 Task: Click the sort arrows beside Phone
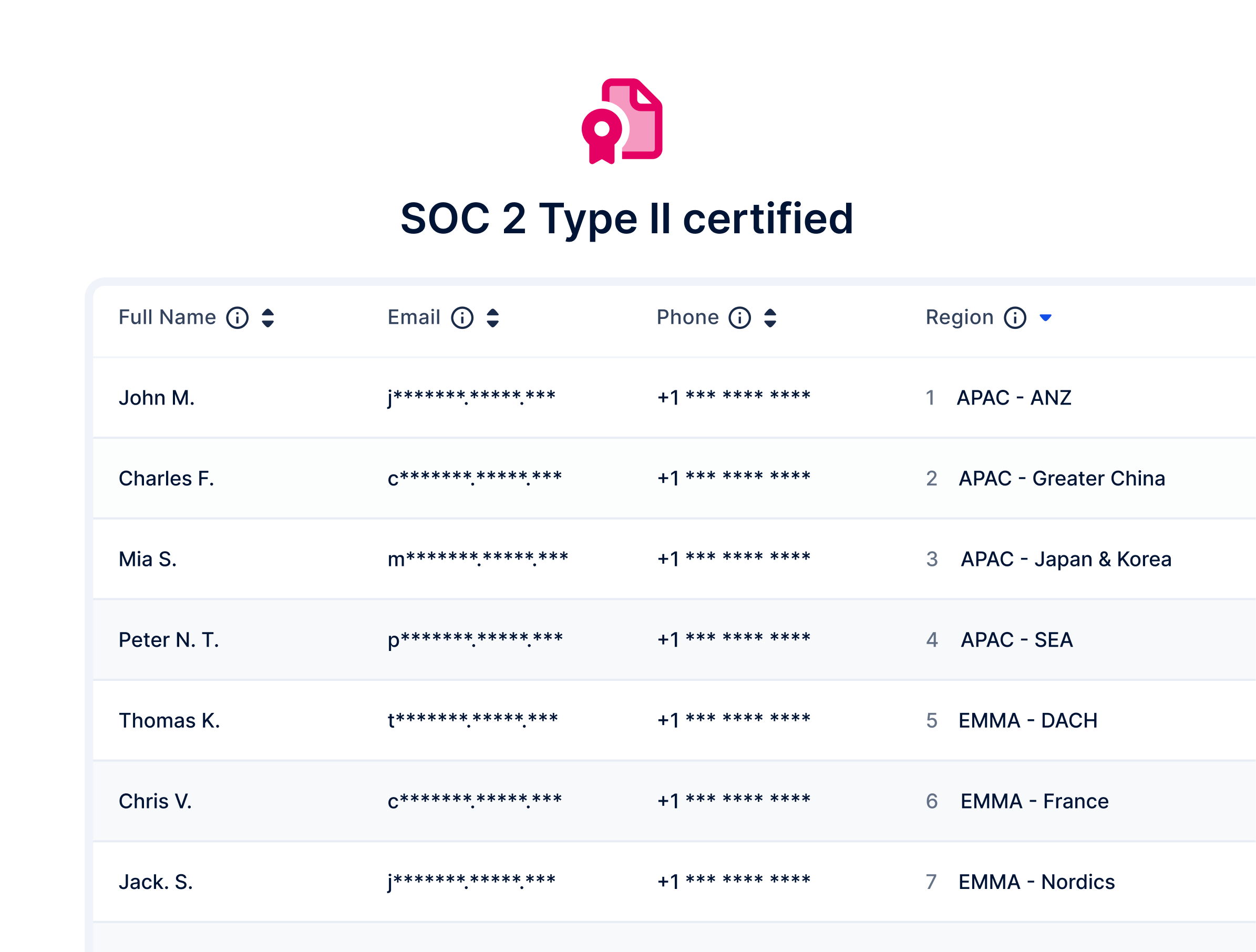(770, 318)
